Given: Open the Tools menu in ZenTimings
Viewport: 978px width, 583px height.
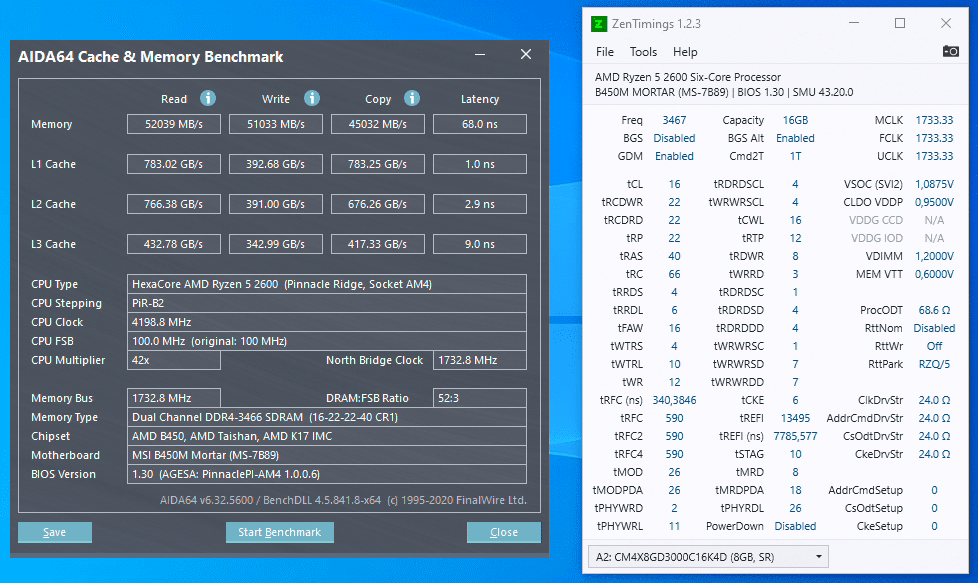Looking at the screenshot, I should tap(643, 52).
